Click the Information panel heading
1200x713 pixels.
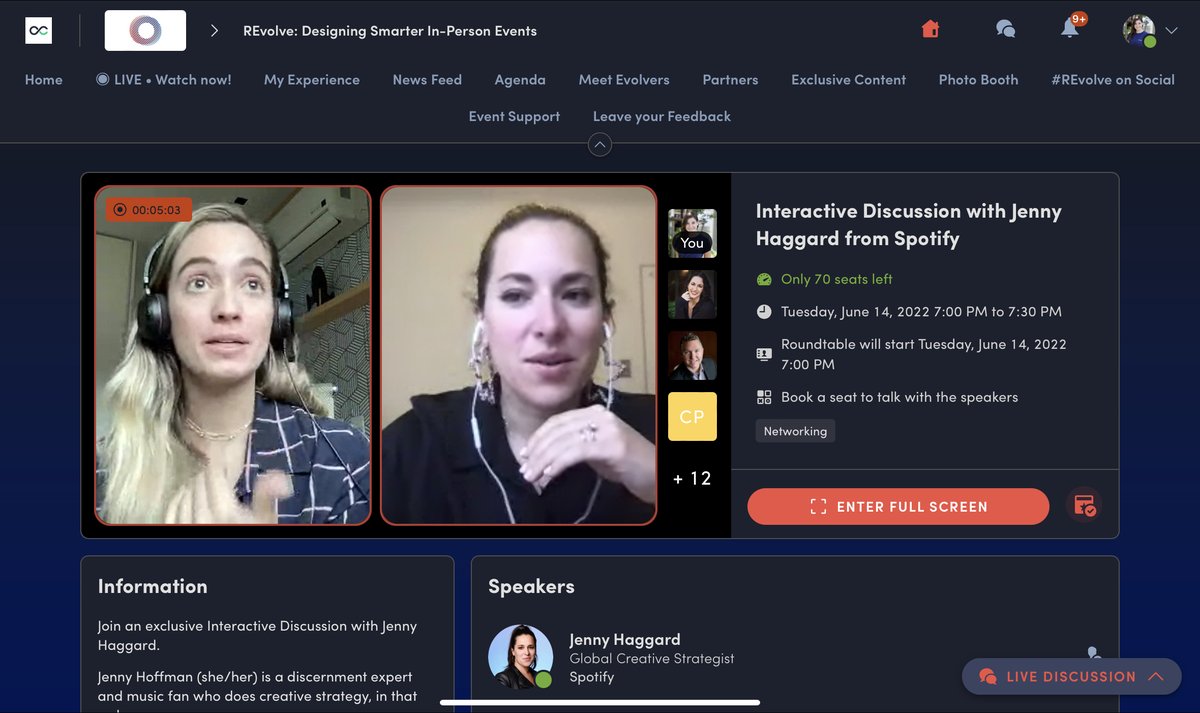(153, 587)
